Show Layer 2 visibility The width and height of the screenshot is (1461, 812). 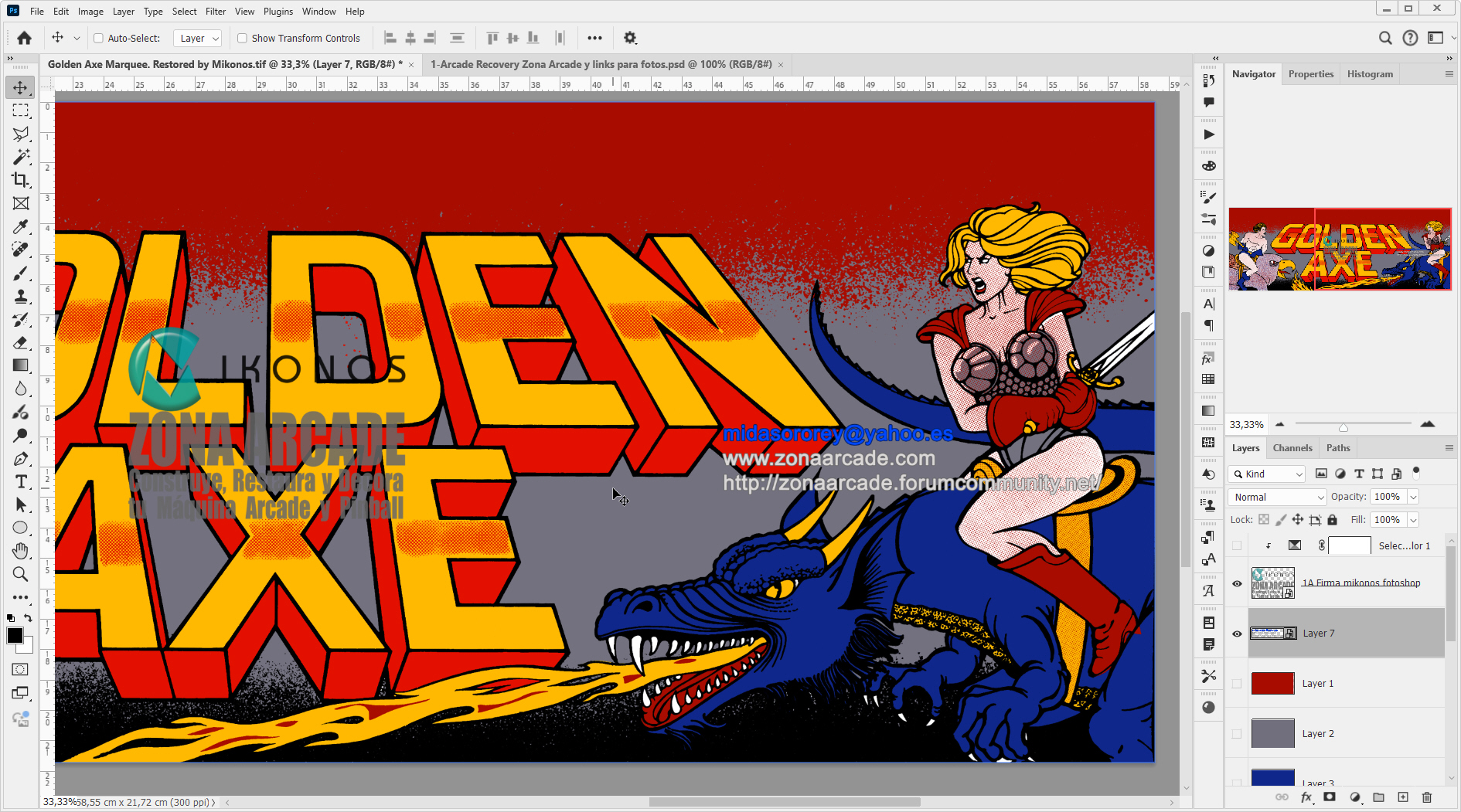[1237, 734]
